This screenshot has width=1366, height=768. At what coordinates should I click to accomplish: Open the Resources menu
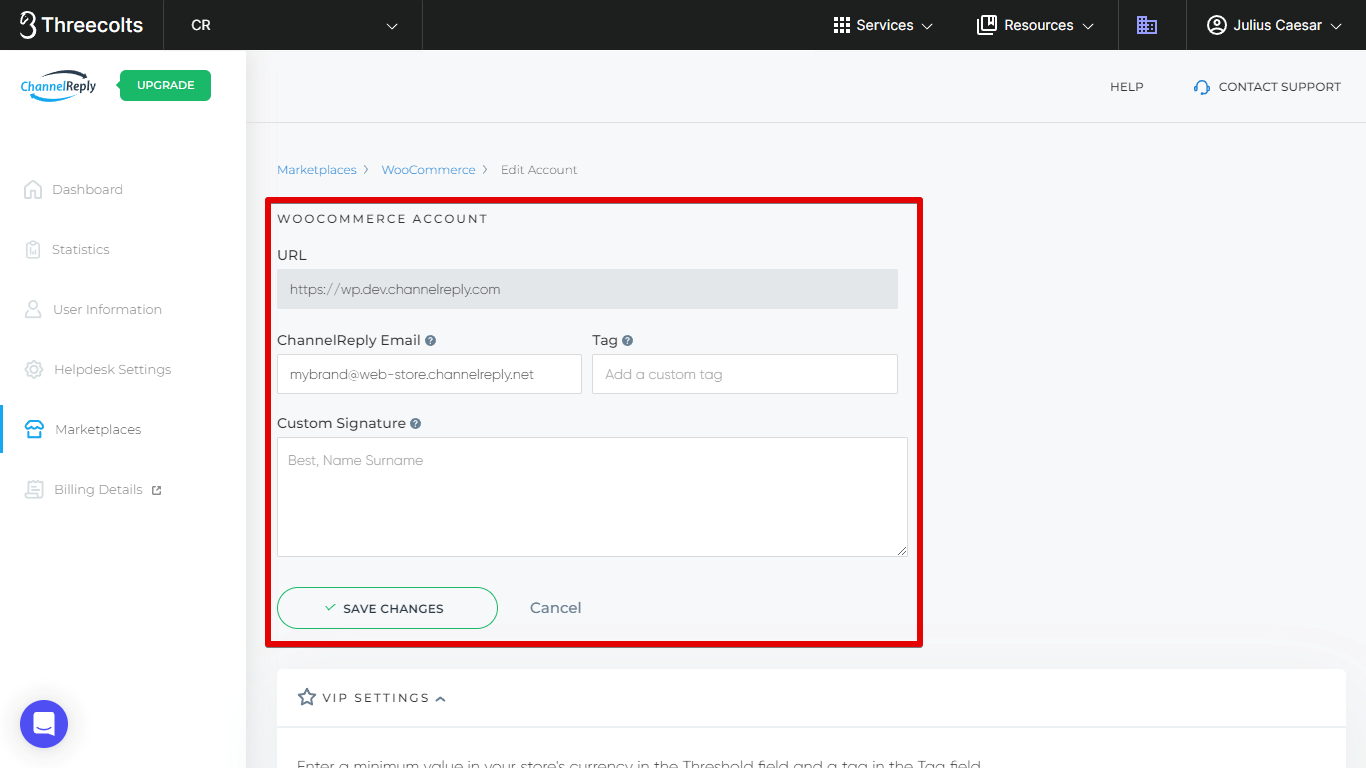pos(1035,25)
